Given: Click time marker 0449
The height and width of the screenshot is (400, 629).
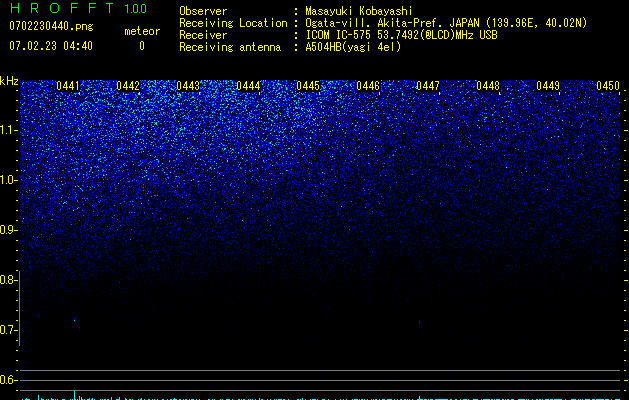Looking at the screenshot, I should click(548, 86).
